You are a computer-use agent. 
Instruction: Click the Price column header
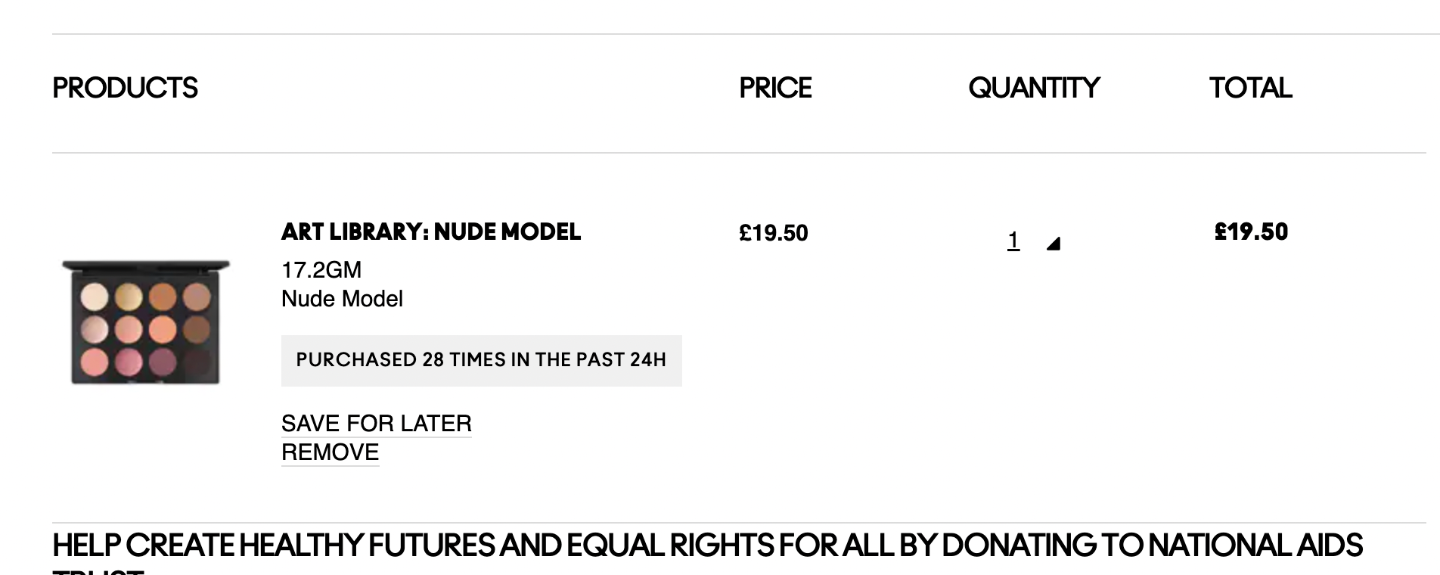[775, 88]
